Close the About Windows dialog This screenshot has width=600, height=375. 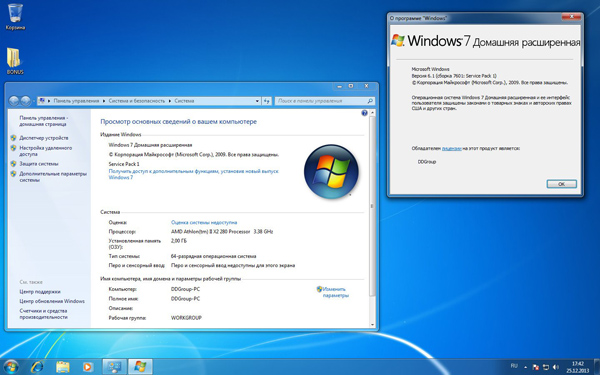(x=572, y=17)
